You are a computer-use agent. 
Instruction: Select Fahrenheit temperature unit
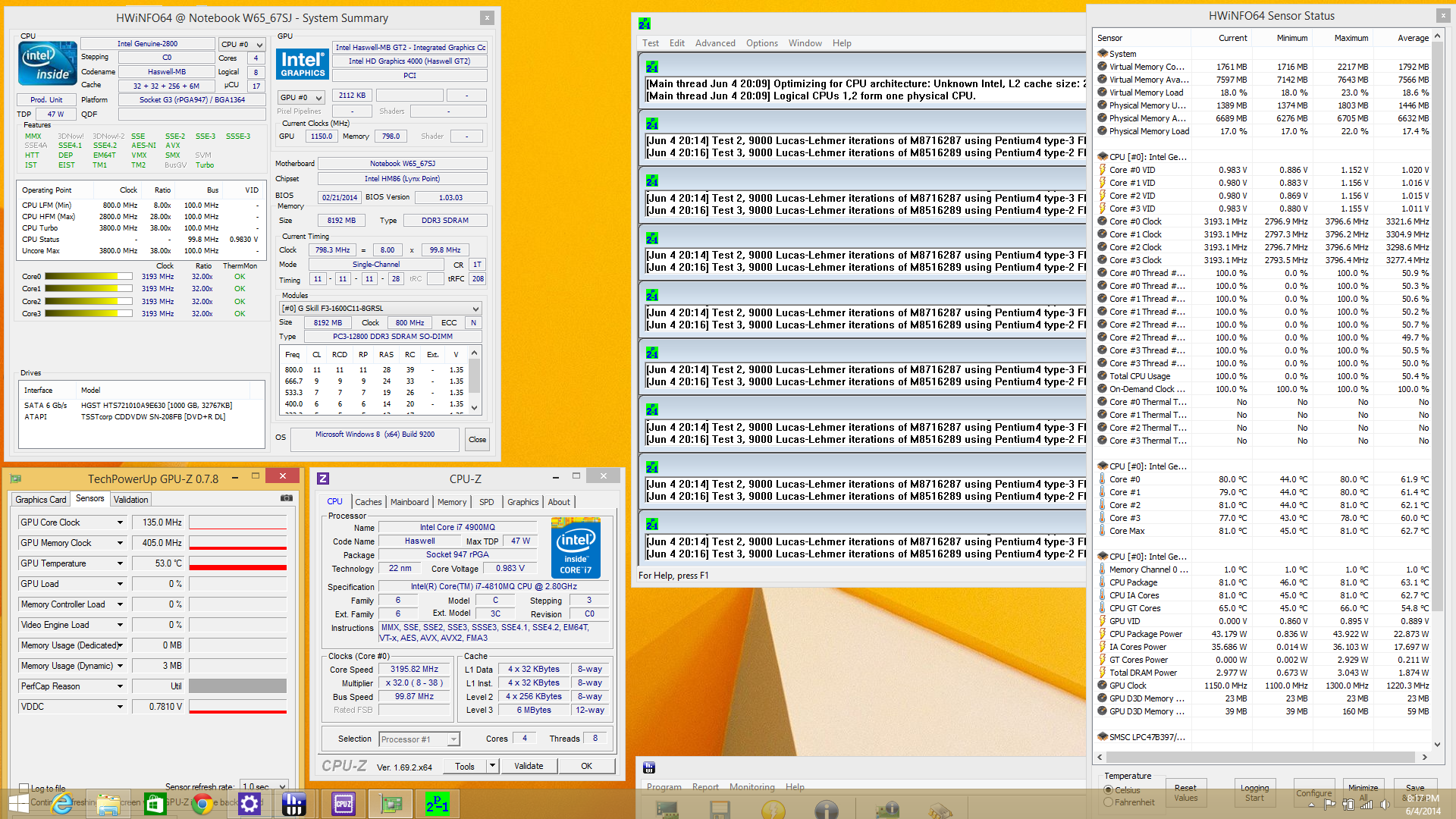tap(1109, 802)
